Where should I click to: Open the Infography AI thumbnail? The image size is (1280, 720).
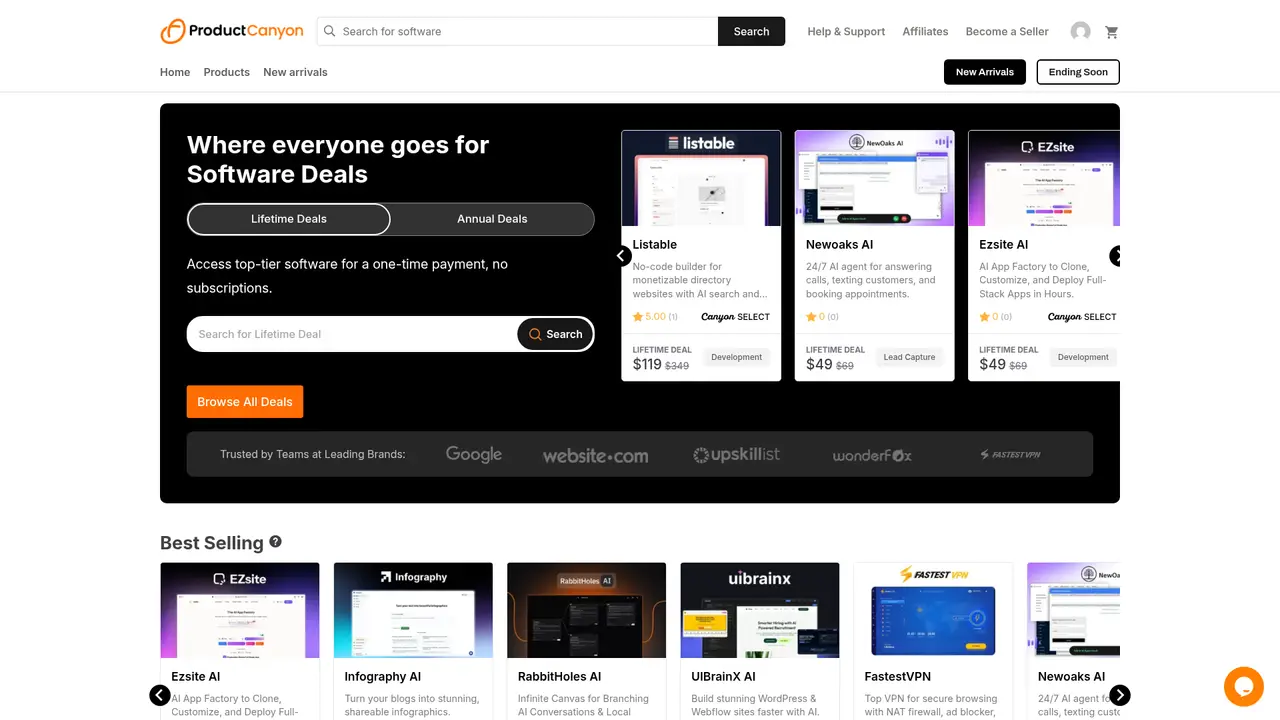[413, 610]
